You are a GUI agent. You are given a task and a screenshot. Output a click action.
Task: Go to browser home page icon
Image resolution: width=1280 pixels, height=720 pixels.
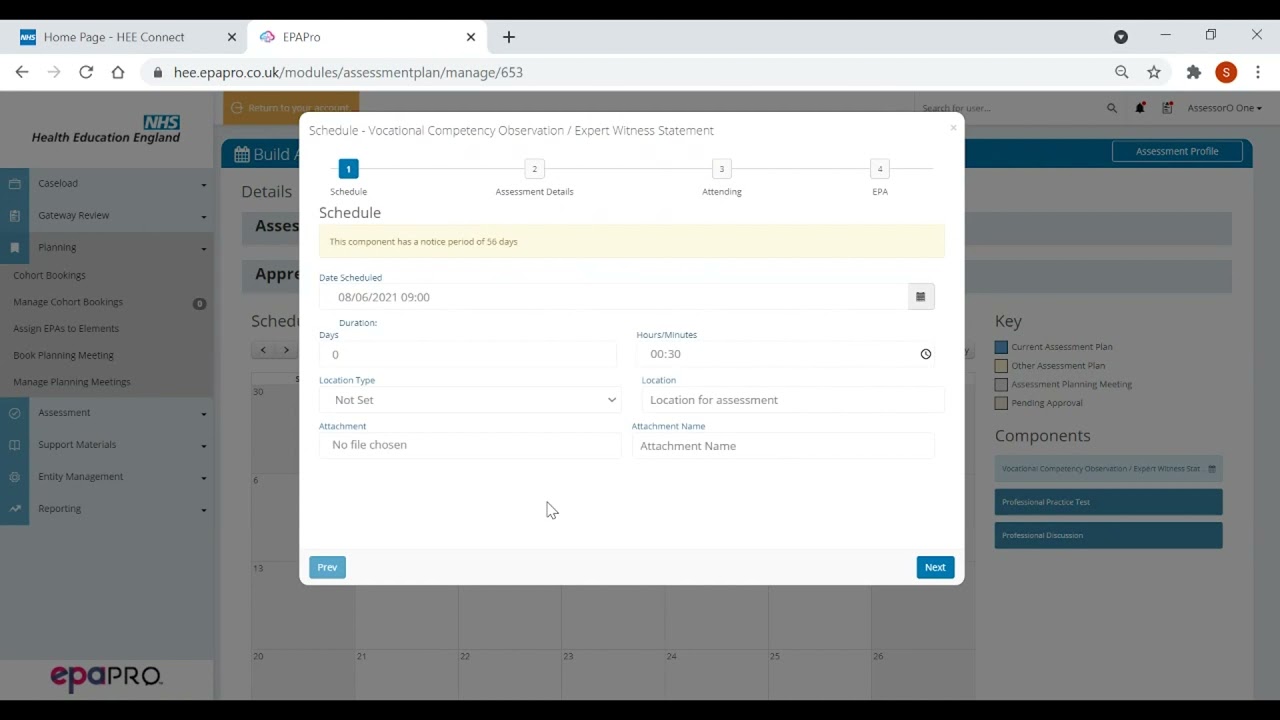click(x=118, y=72)
